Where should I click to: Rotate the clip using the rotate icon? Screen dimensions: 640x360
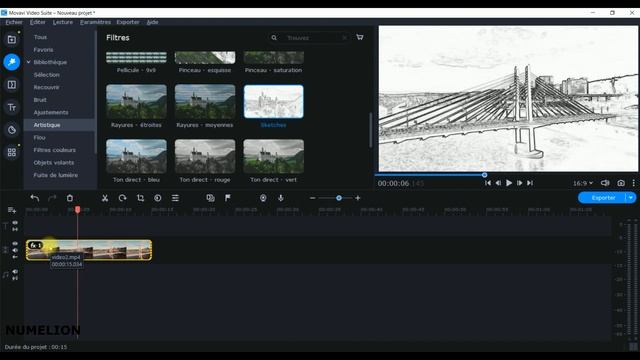(x=122, y=198)
